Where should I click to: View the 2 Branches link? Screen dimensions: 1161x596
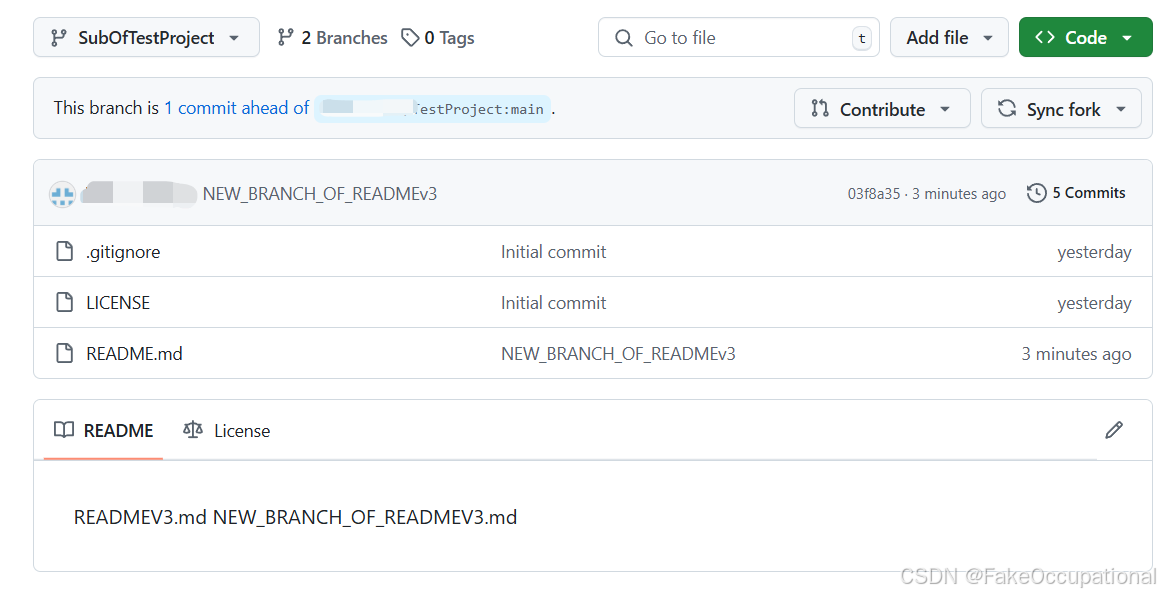coord(332,38)
